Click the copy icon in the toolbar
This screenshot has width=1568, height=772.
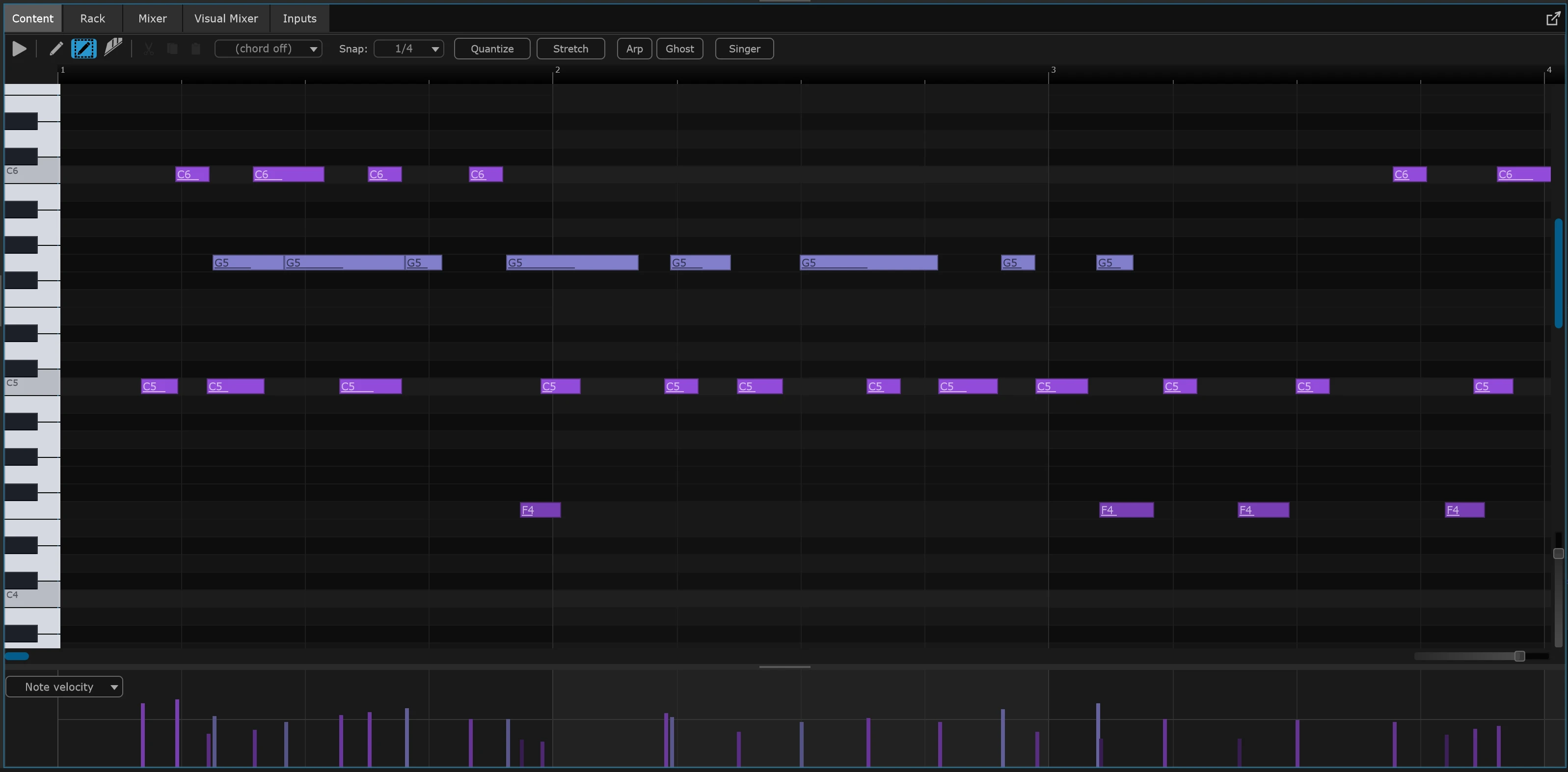click(172, 49)
